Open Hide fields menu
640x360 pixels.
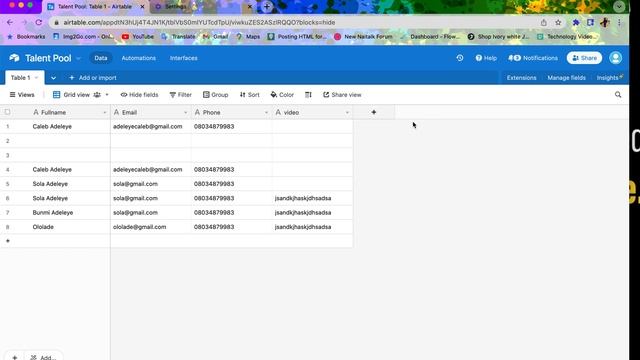point(139,95)
